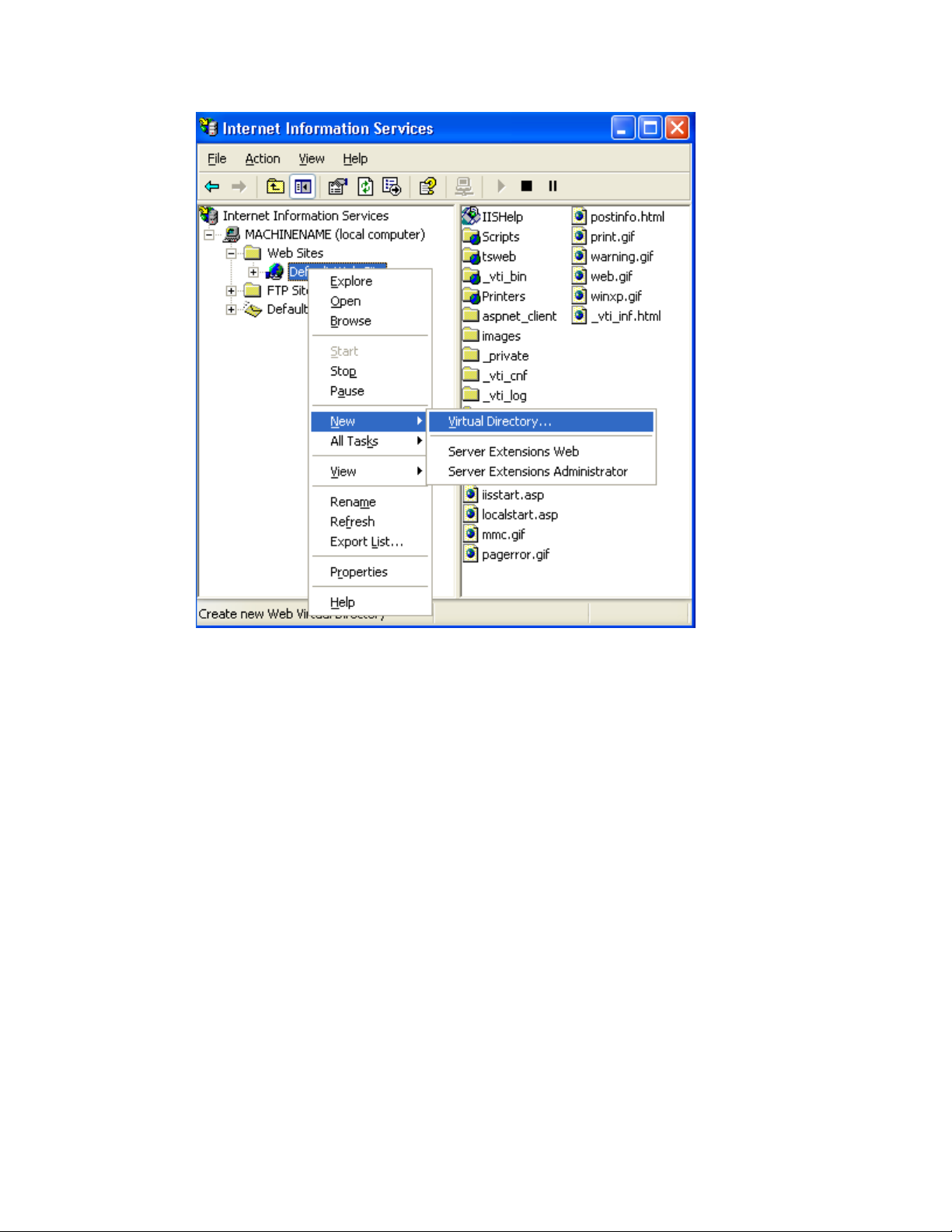The height and width of the screenshot is (1232, 952).
Task: Expand the FTP Sites tree node
Action: (x=231, y=291)
